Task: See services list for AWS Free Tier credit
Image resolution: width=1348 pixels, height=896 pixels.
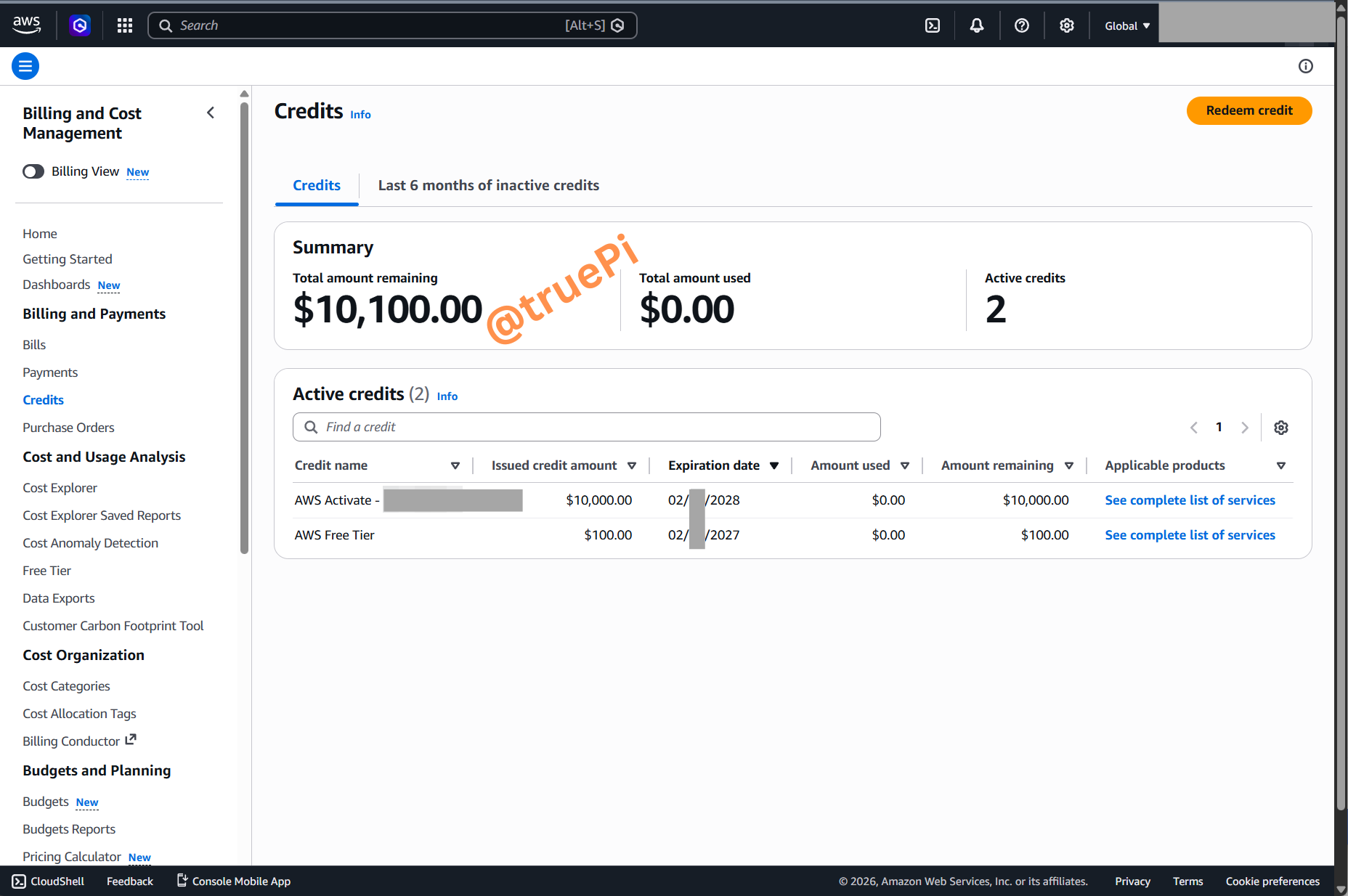Action: pos(1190,535)
